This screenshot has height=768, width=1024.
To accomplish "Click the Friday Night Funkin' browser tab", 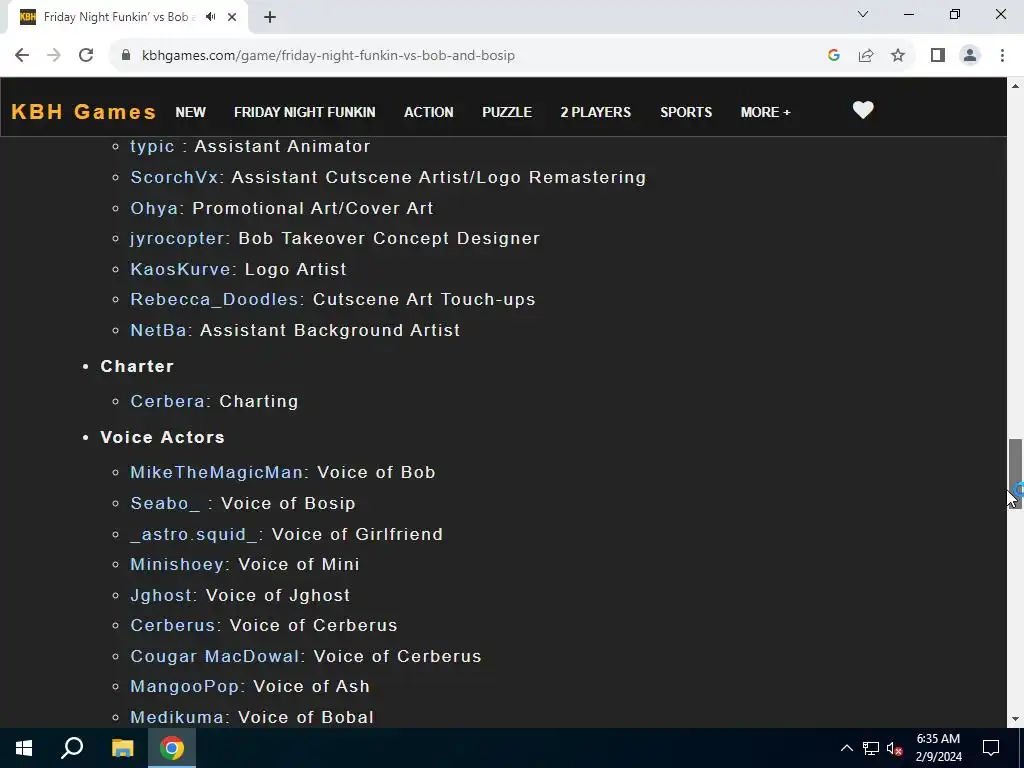I will (120, 17).
